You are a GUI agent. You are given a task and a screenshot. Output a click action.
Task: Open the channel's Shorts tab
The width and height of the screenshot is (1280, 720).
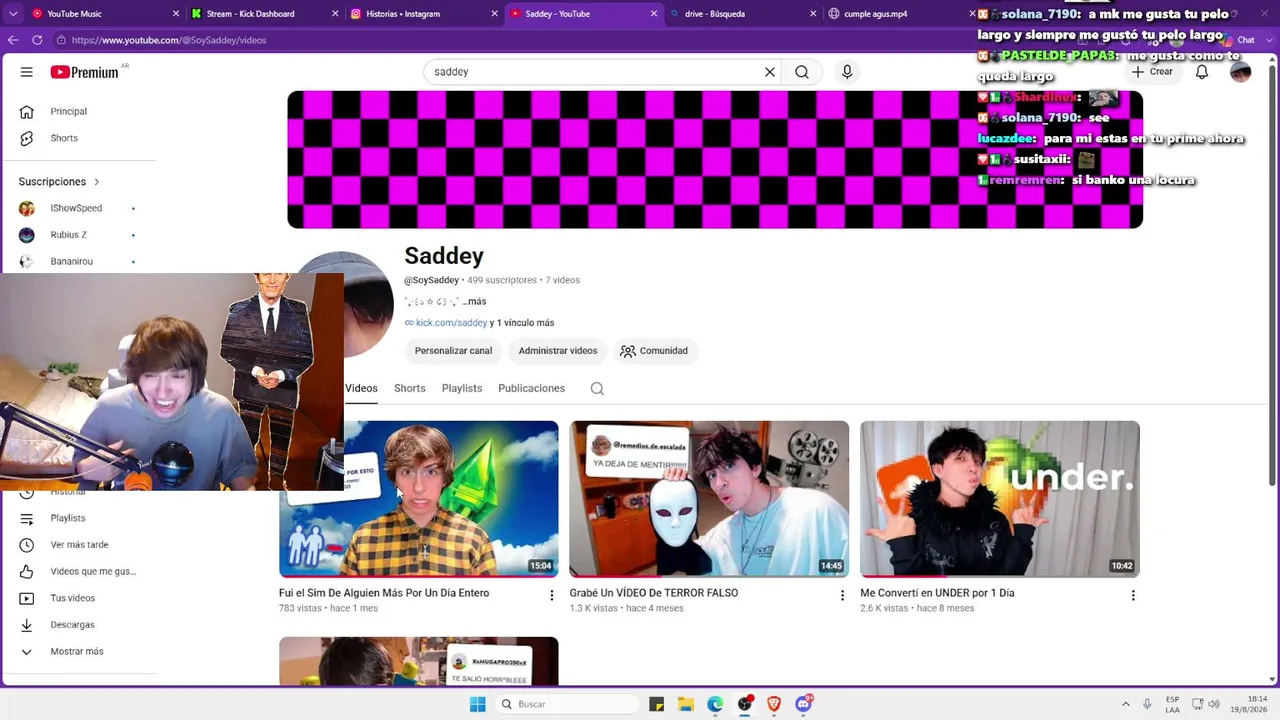click(410, 388)
